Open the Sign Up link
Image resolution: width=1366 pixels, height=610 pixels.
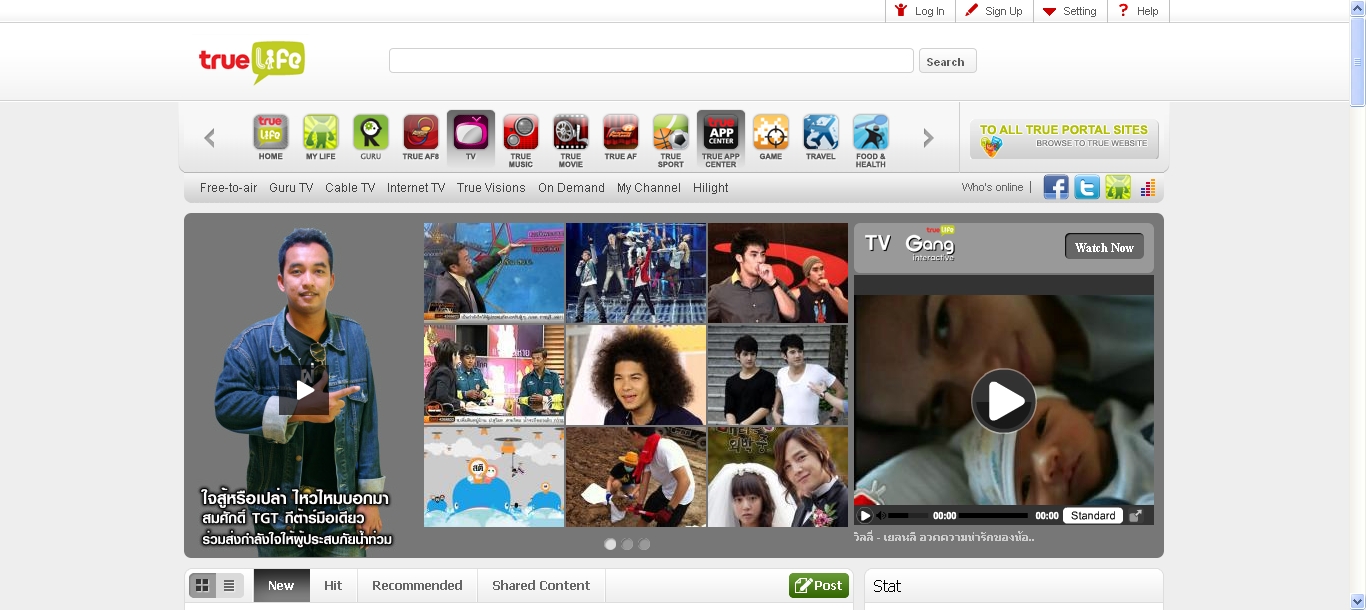click(994, 11)
